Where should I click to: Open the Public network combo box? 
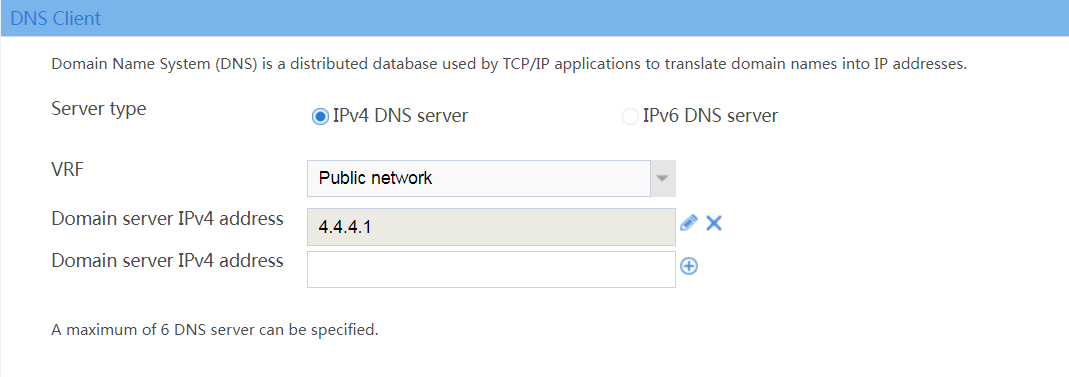tap(492, 179)
